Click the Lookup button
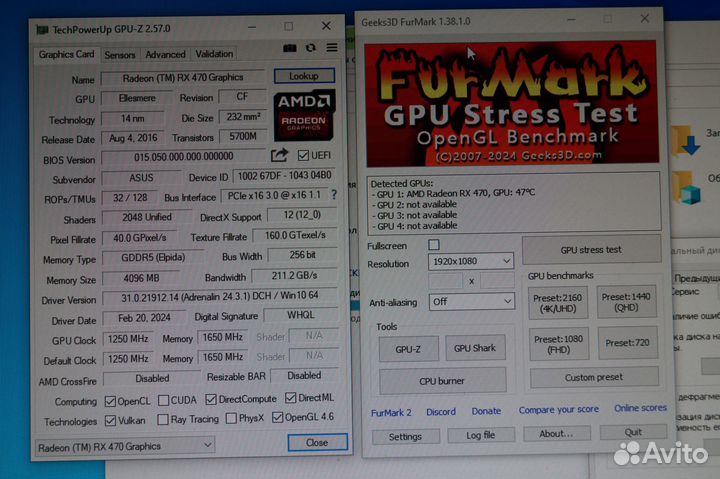This screenshot has height=479, width=720. click(x=304, y=76)
